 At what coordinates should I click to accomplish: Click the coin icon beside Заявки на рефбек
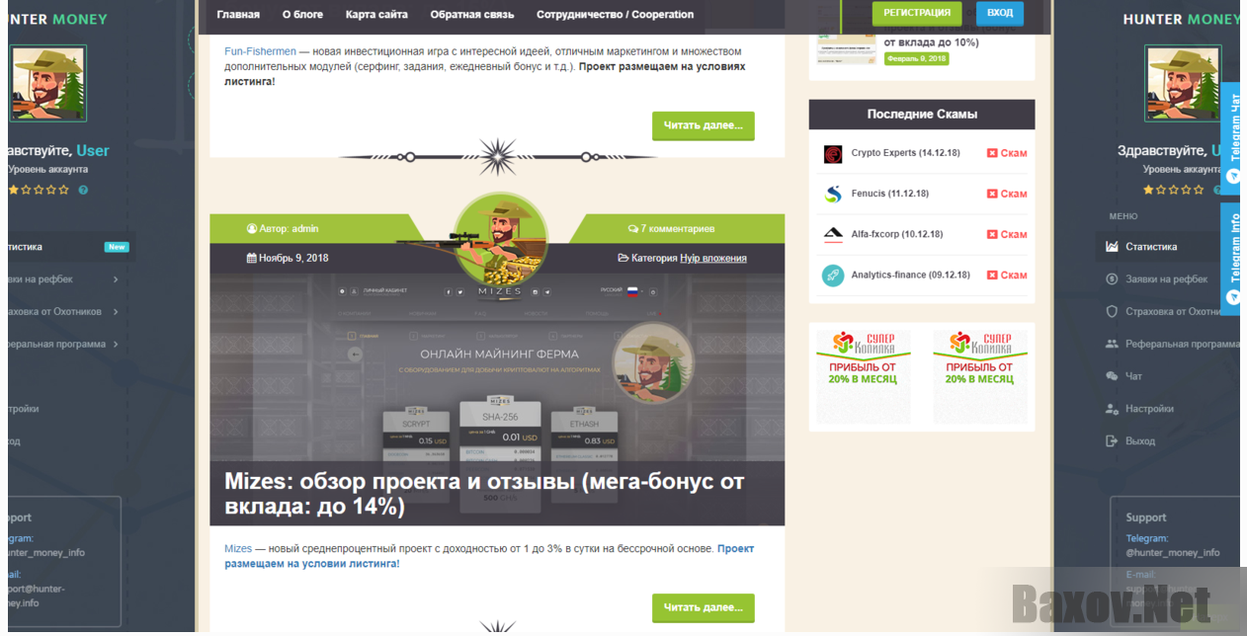click(1112, 279)
